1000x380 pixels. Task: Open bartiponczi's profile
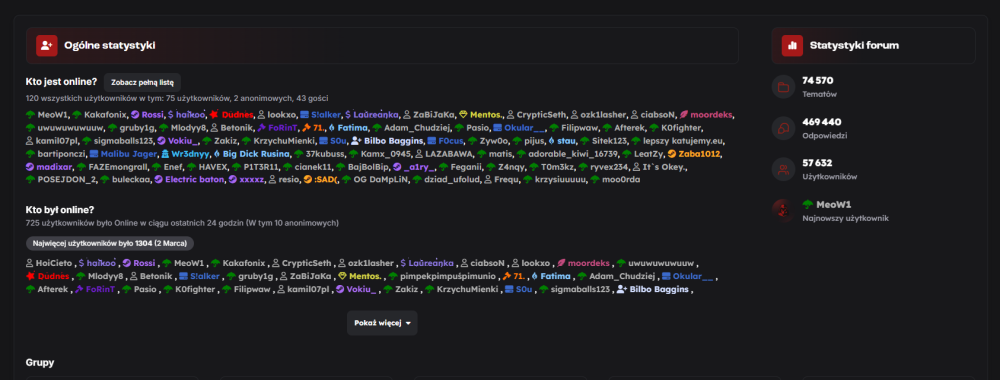click(x=61, y=154)
